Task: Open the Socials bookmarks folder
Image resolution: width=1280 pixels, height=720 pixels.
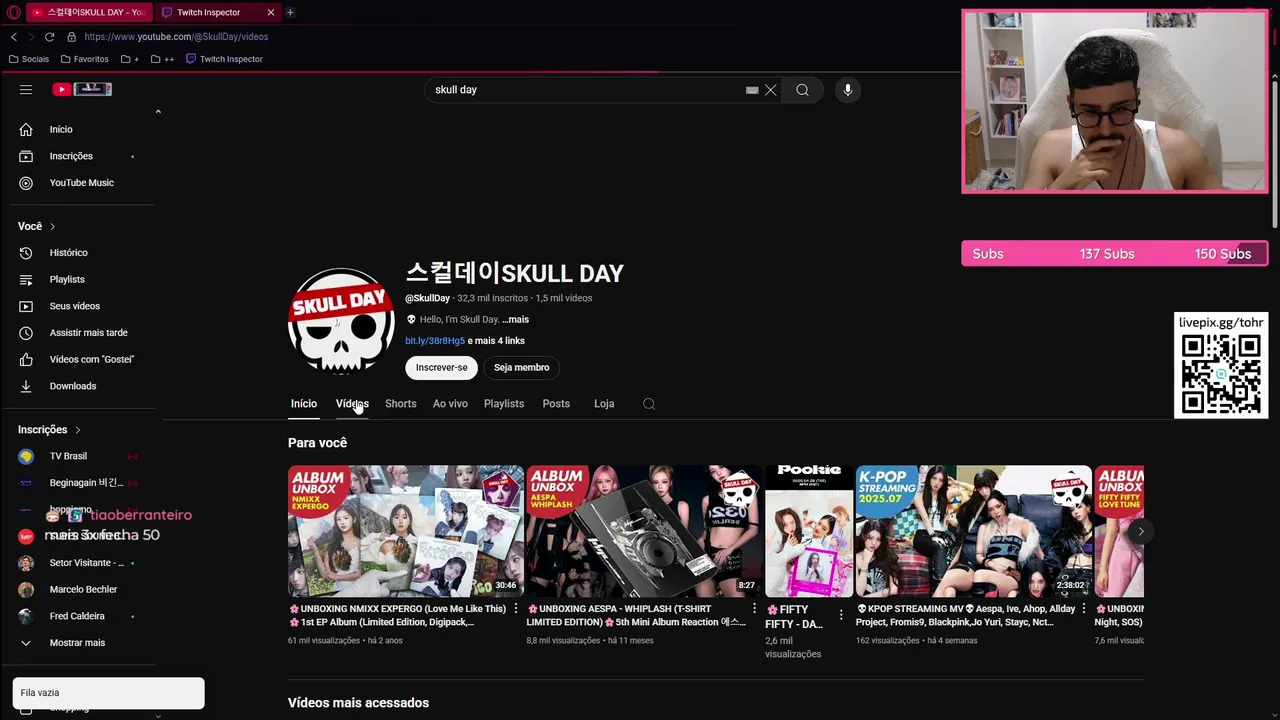Action: [28, 59]
